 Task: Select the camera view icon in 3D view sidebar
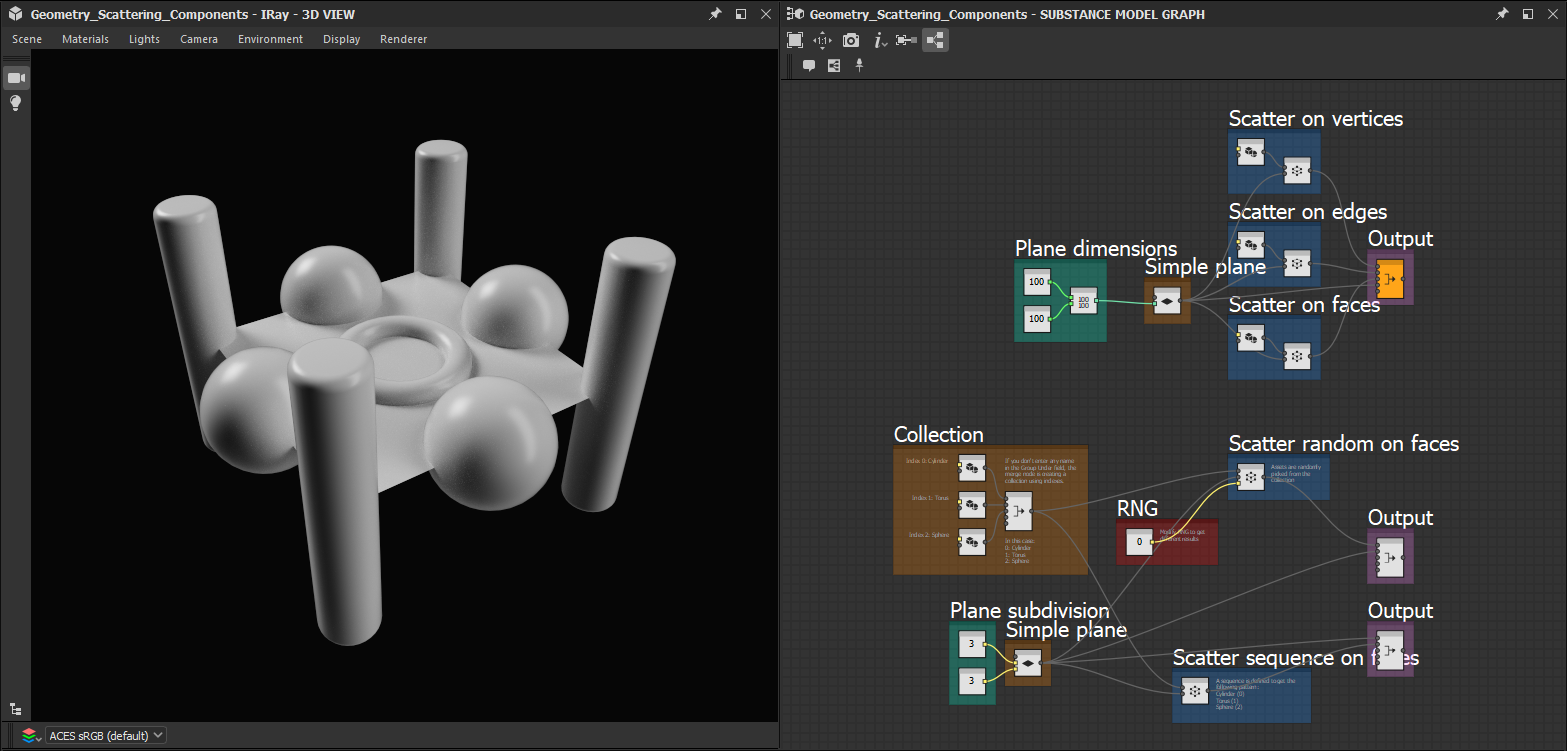(x=15, y=77)
